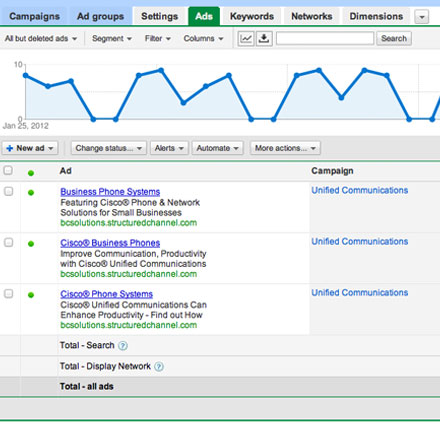Viewport: 440px width, 428px height.
Task: Open the New ad dropdown
Action: pos(30,148)
